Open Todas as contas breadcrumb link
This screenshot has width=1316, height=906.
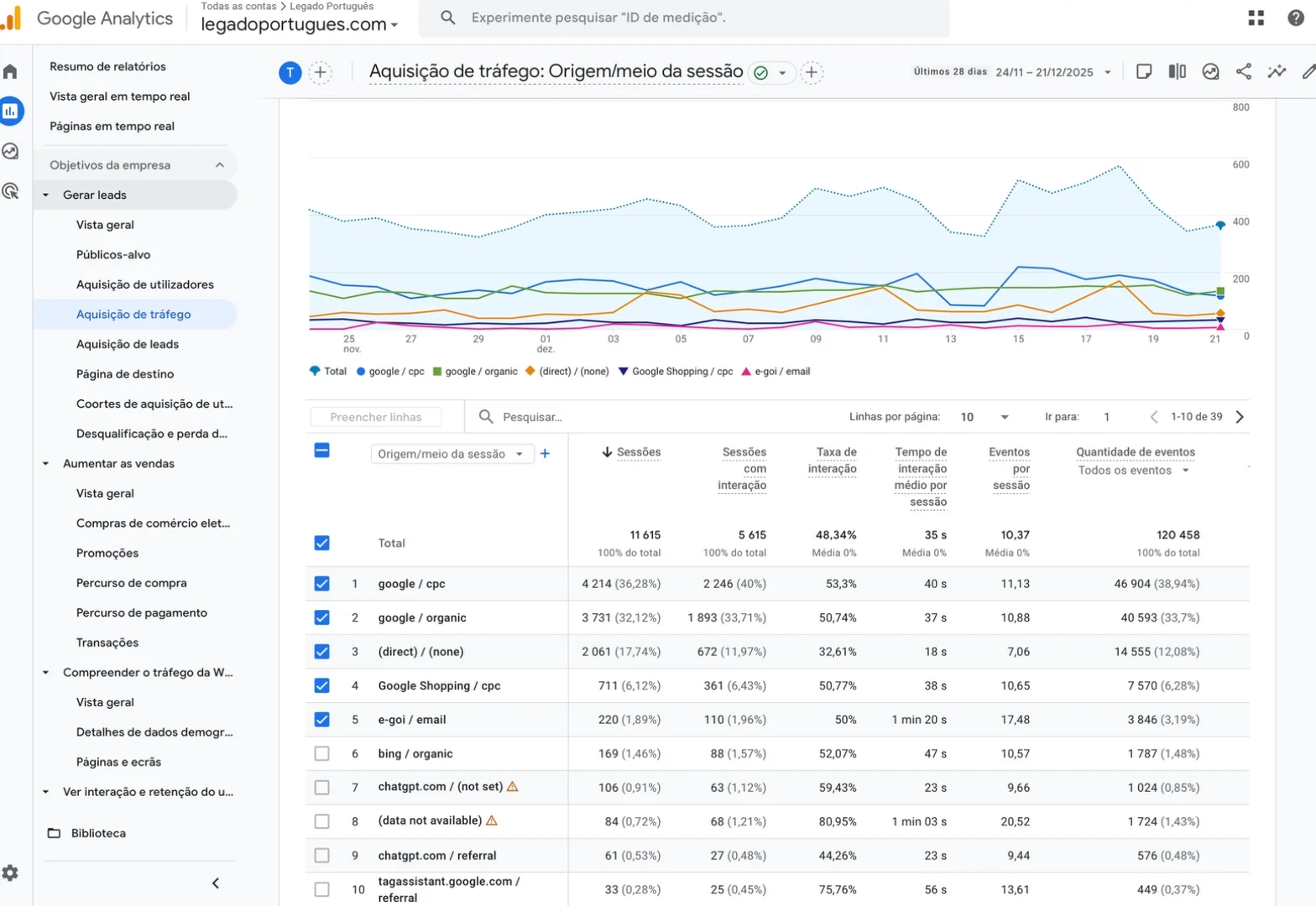point(238,6)
